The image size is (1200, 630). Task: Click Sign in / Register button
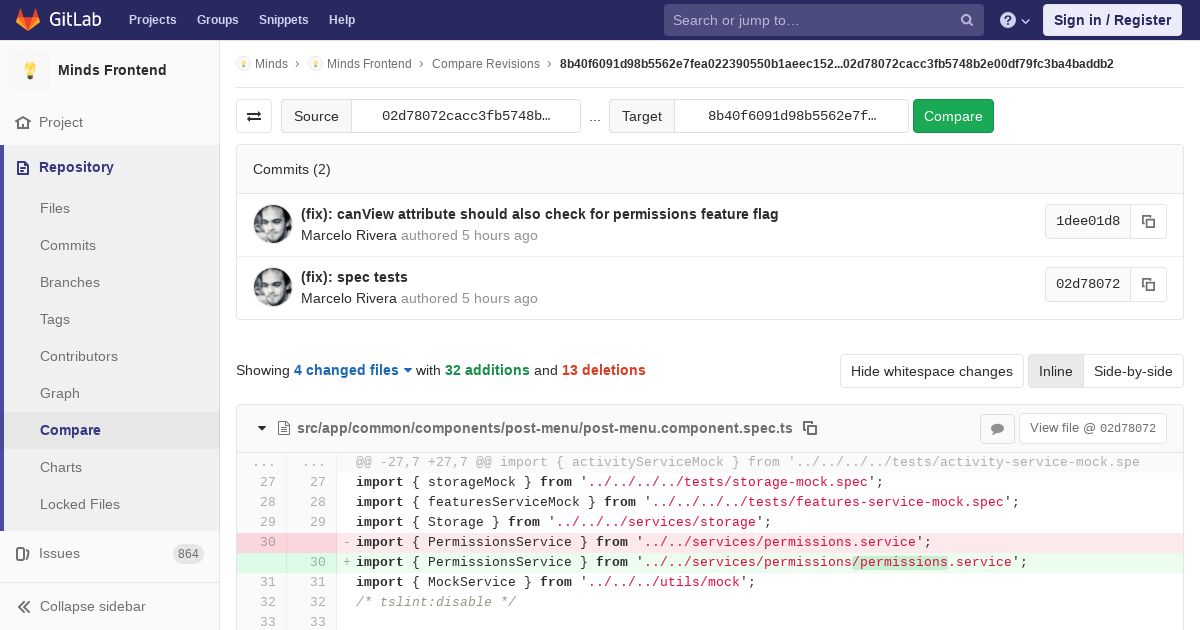pos(1112,20)
